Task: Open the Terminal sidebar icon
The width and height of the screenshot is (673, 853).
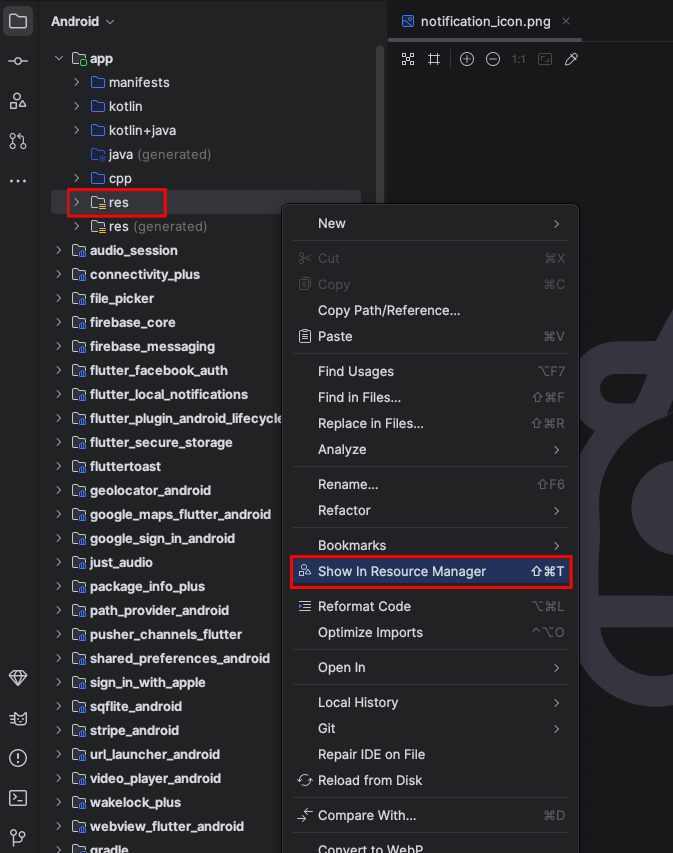Action: point(18,798)
